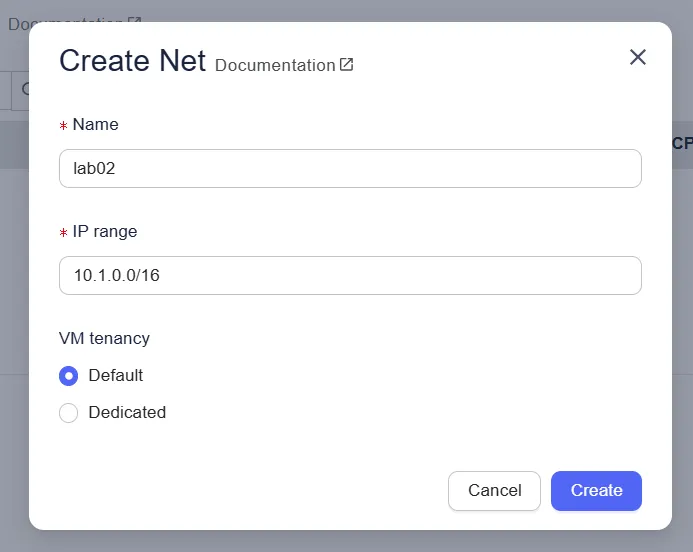Click the IP range field with 10.1.0.0/16
Screen dimensions: 693x552
click(x=350, y=275)
